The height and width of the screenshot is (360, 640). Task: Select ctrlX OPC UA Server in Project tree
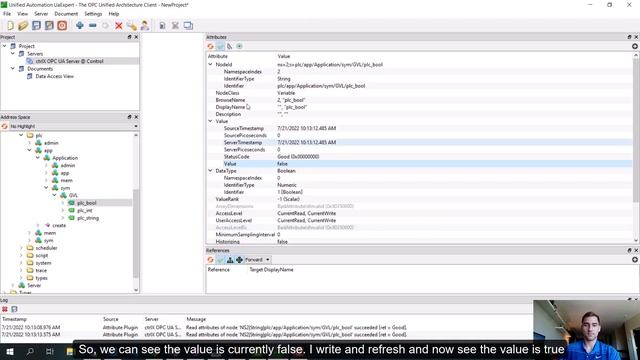[x=69, y=61]
